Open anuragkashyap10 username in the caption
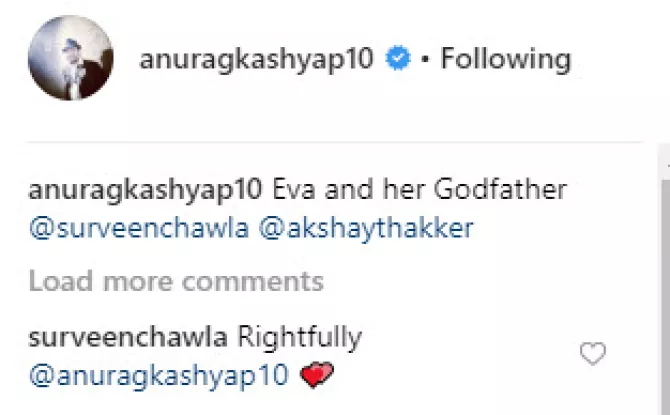This screenshot has height=415, width=670. pyautogui.click(x=145, y=190)
